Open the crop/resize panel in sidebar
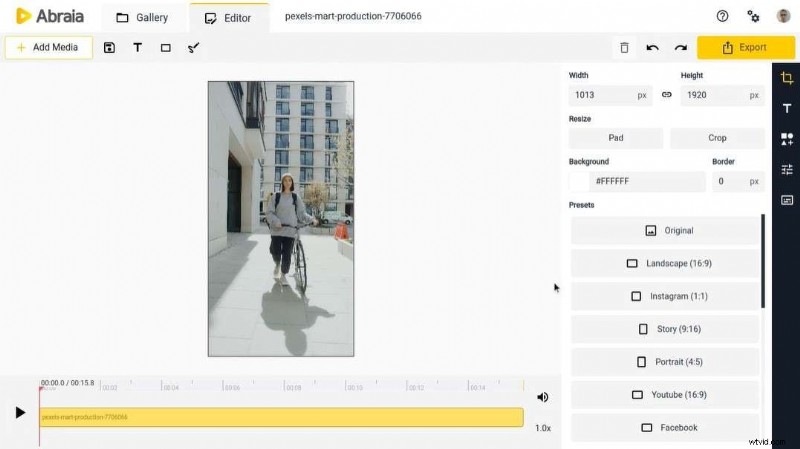Image resolution: width=800 pixels, height=449 pixels. coord(786,78)
